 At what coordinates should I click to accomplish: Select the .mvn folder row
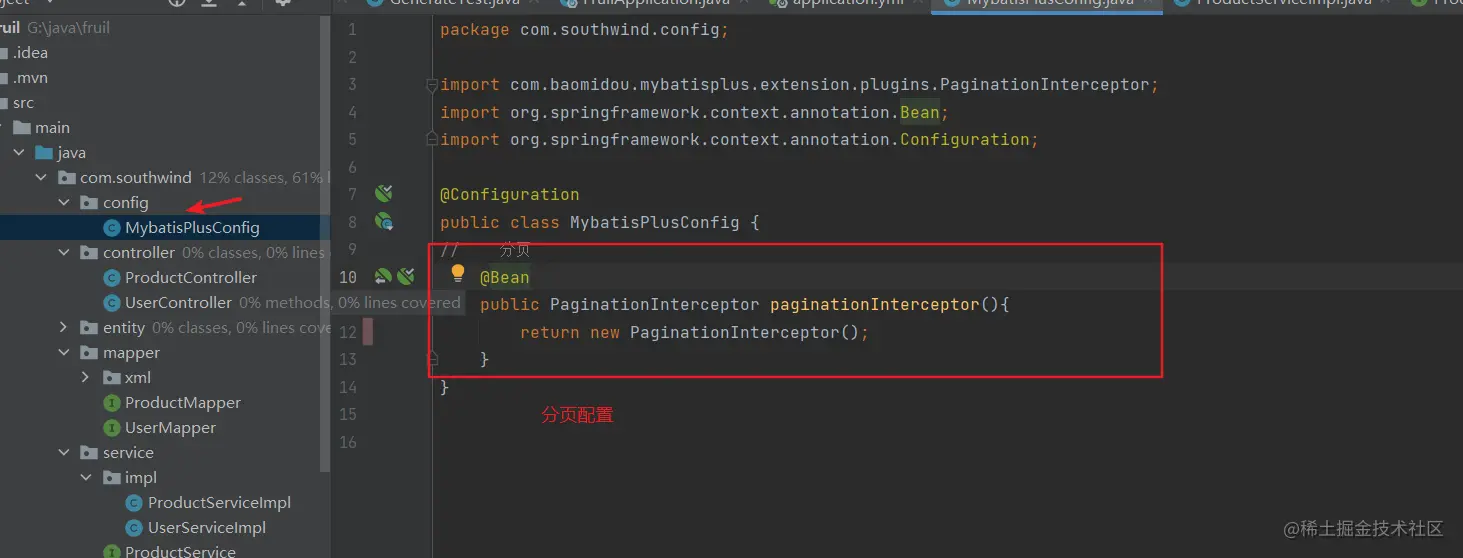(165, 78)
